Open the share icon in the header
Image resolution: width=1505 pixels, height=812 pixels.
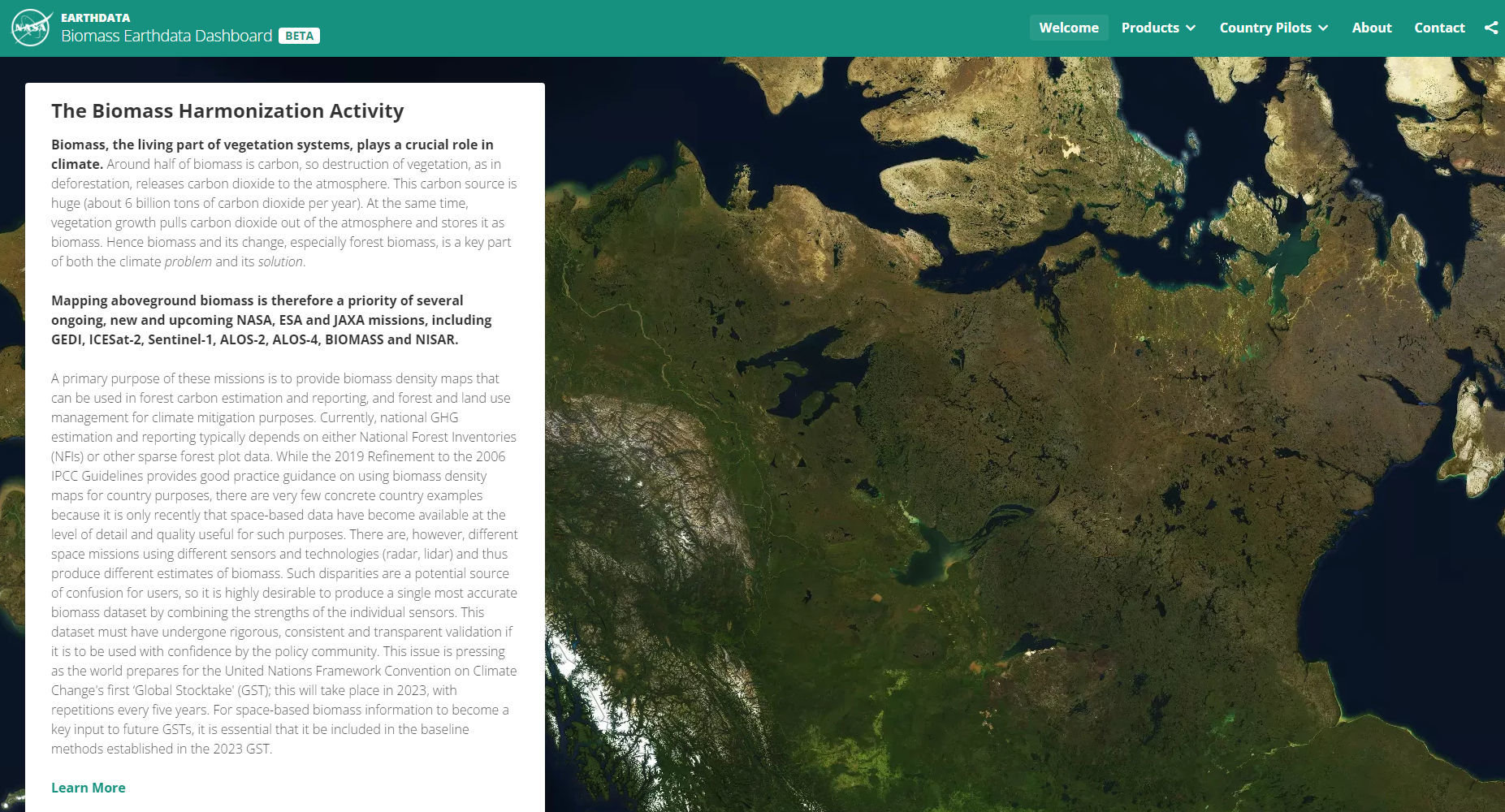(1491, 28)
